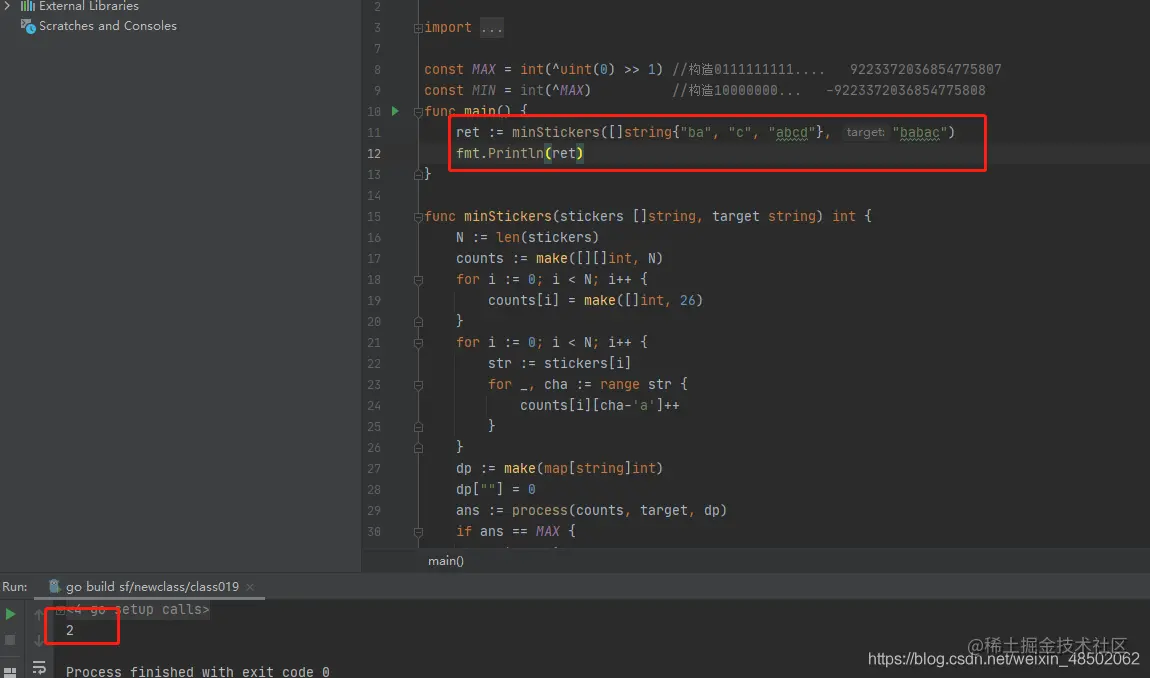Click the fold end marker on line 26

418,448
